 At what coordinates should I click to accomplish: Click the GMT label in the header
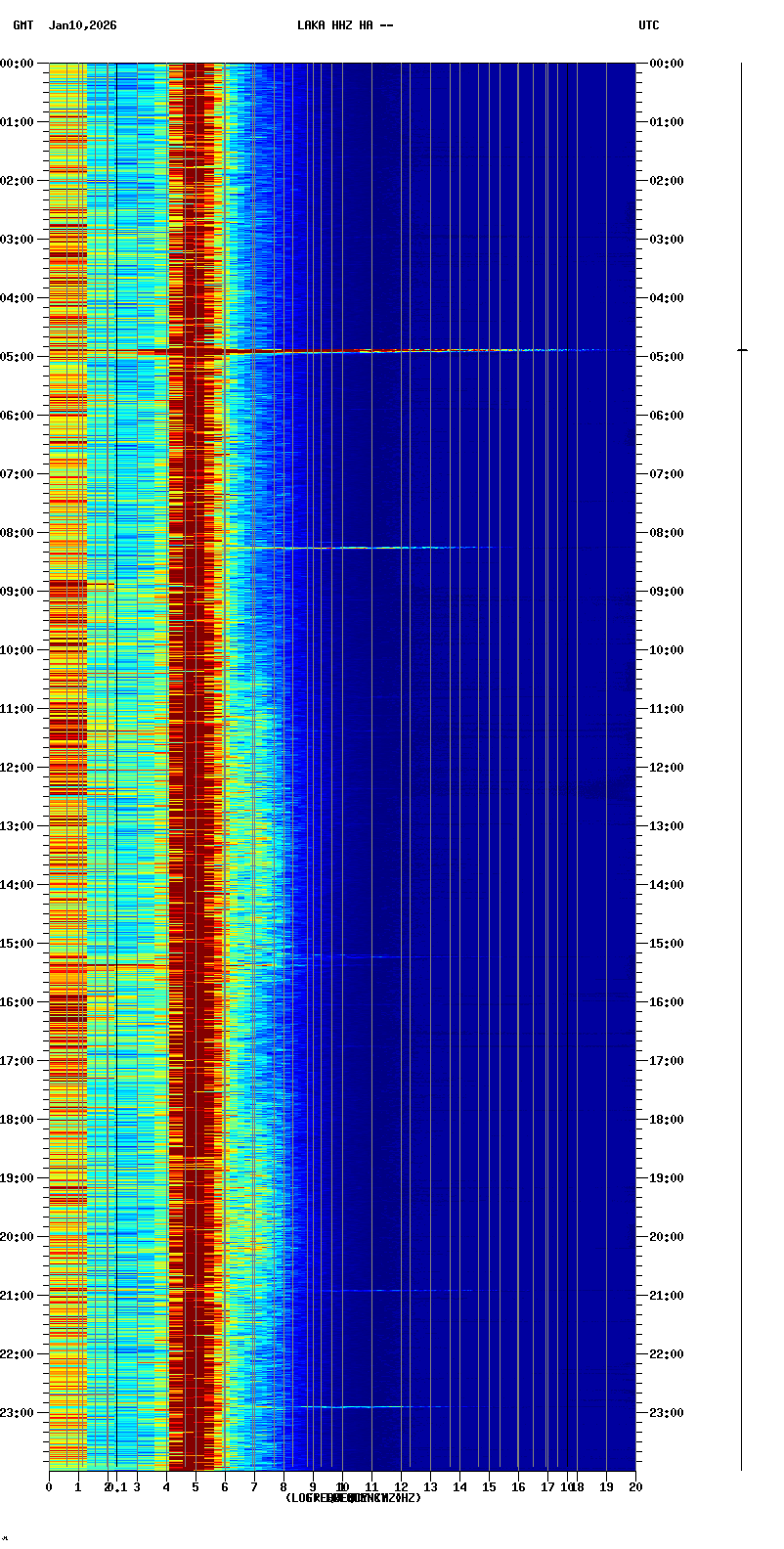[22, 25]
